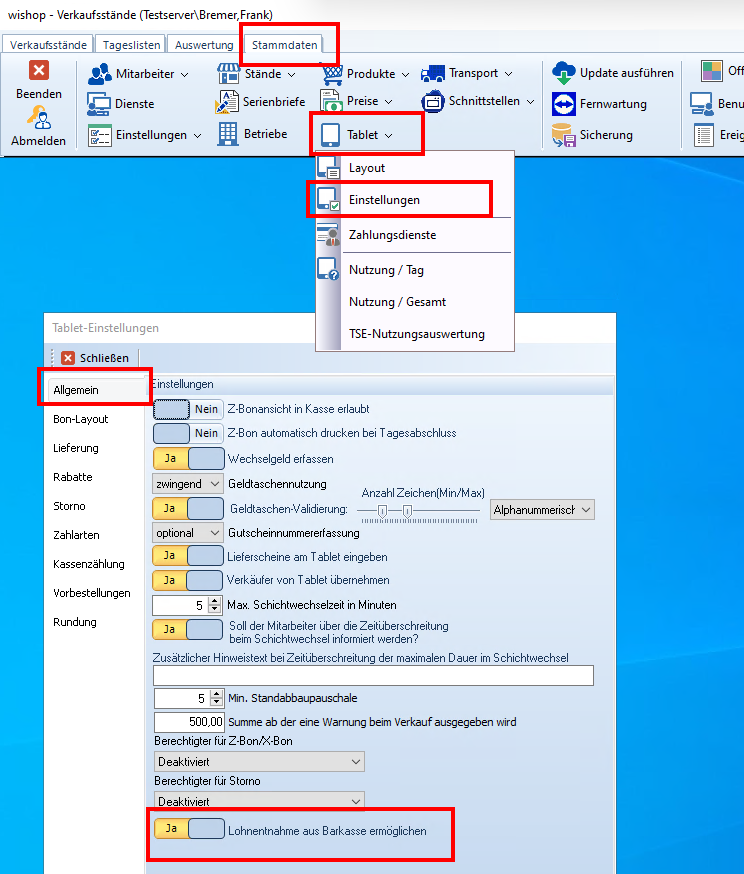Open the Geldtaschennutzung zwingend dropdown

[187, 483]
